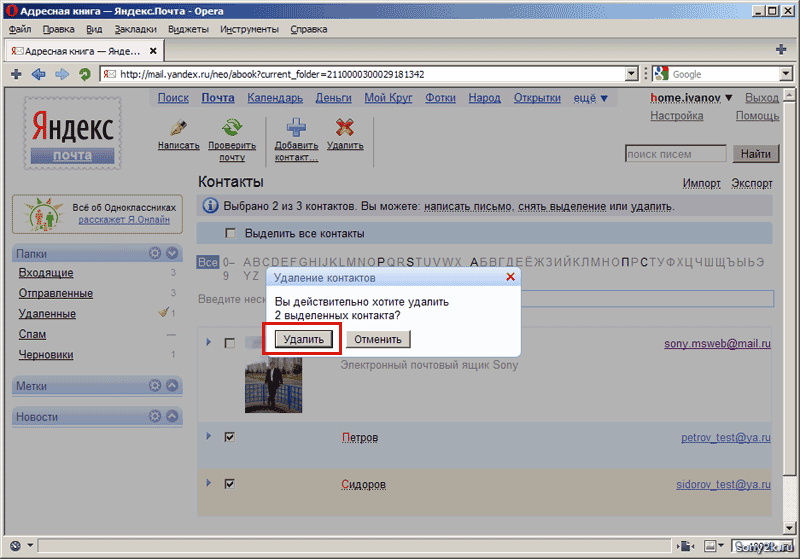Uncheck the Петров contact checkbox
800x559 pixels.
click(230, 437)
